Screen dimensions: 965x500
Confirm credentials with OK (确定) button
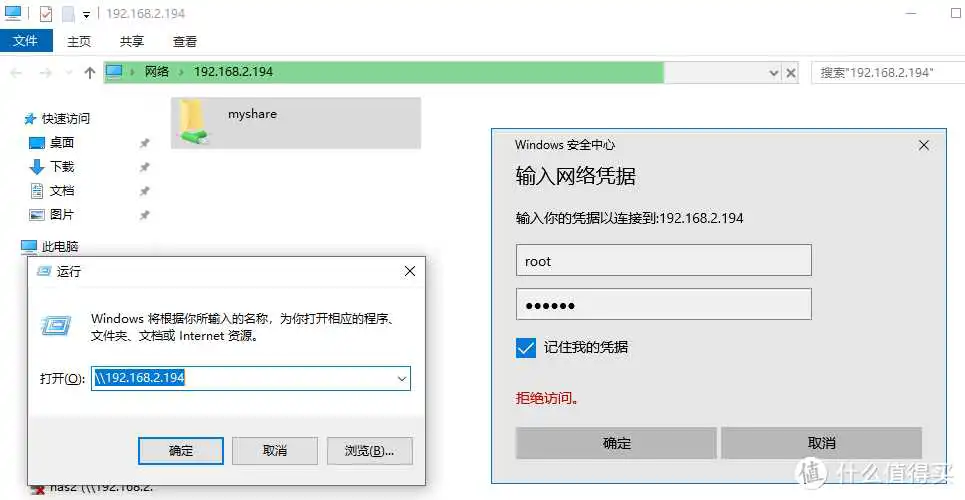616,443
